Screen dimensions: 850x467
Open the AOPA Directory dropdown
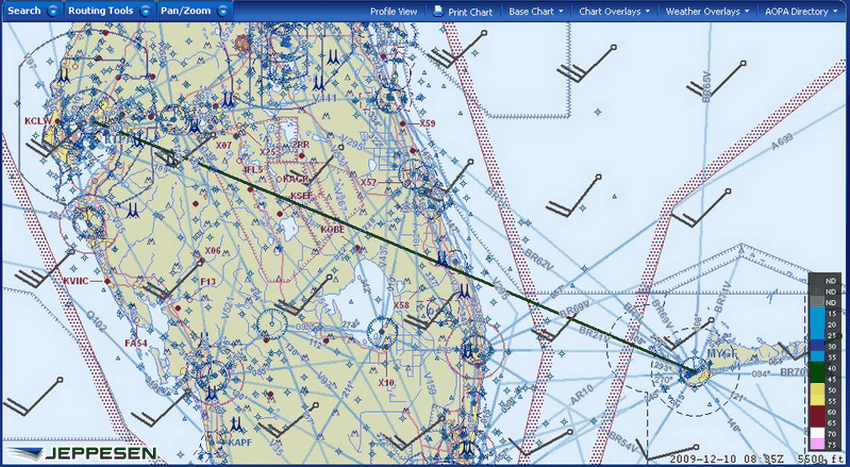coord(801,11)
